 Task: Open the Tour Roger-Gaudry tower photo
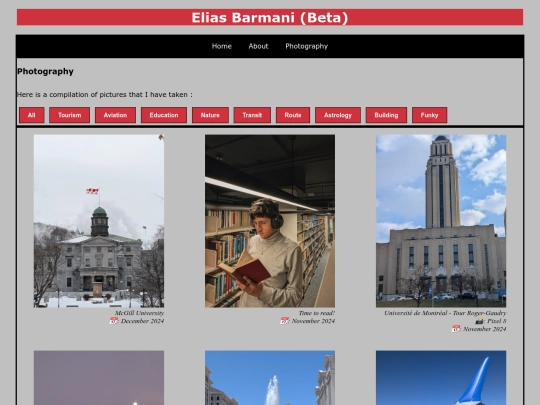point(441,221)
